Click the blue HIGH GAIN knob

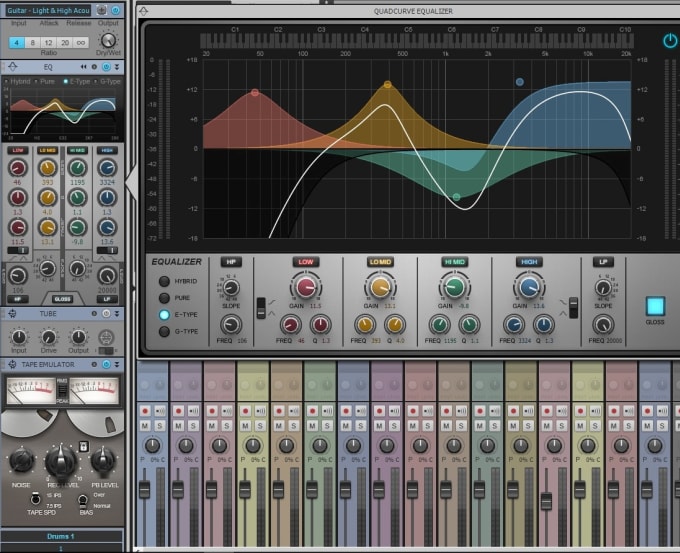pos(529,287)
